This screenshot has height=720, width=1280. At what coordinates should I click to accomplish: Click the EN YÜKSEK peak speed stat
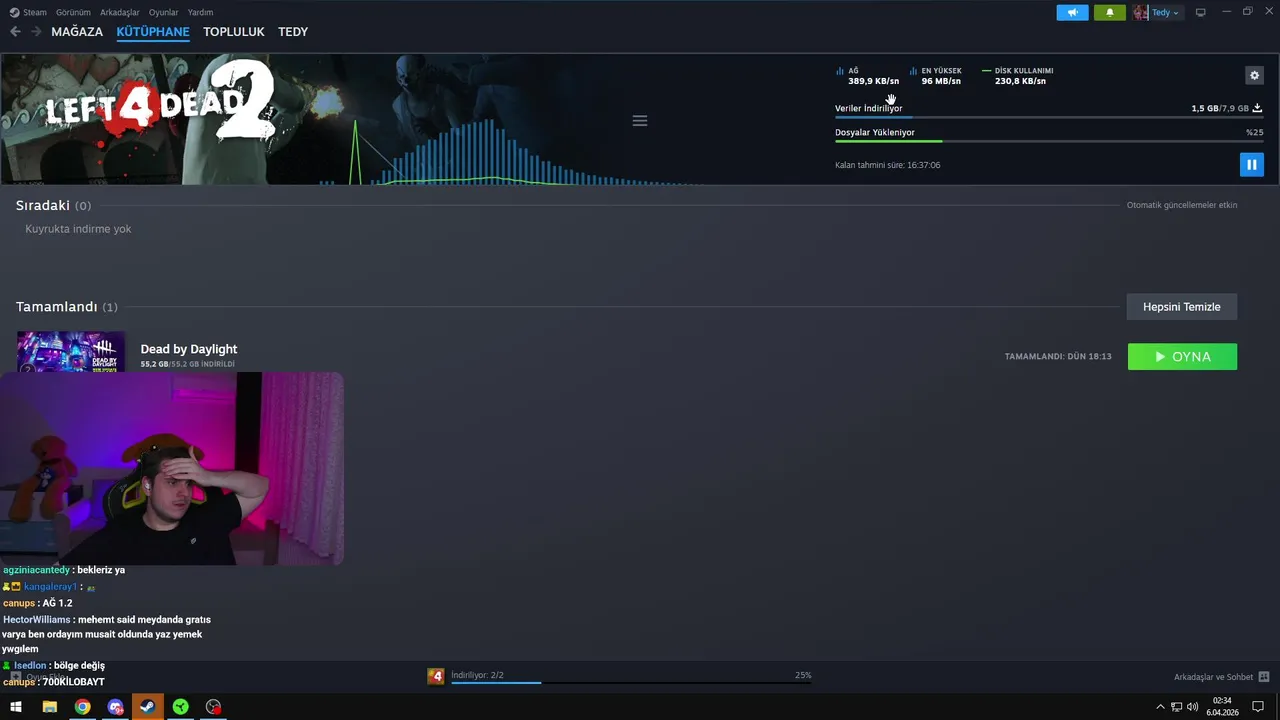point(936,76)
